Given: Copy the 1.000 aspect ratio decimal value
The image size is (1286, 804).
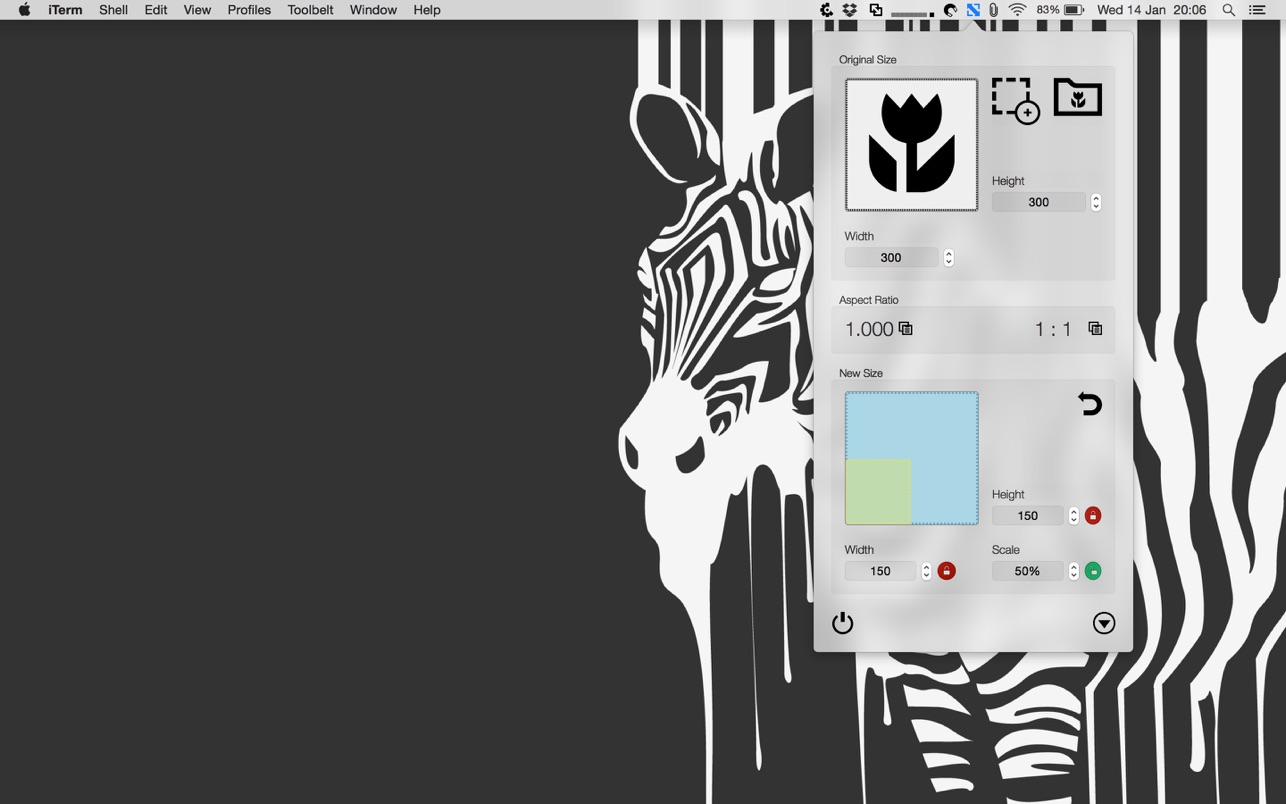Looking at the screenshot, I should tap(906, 329).
